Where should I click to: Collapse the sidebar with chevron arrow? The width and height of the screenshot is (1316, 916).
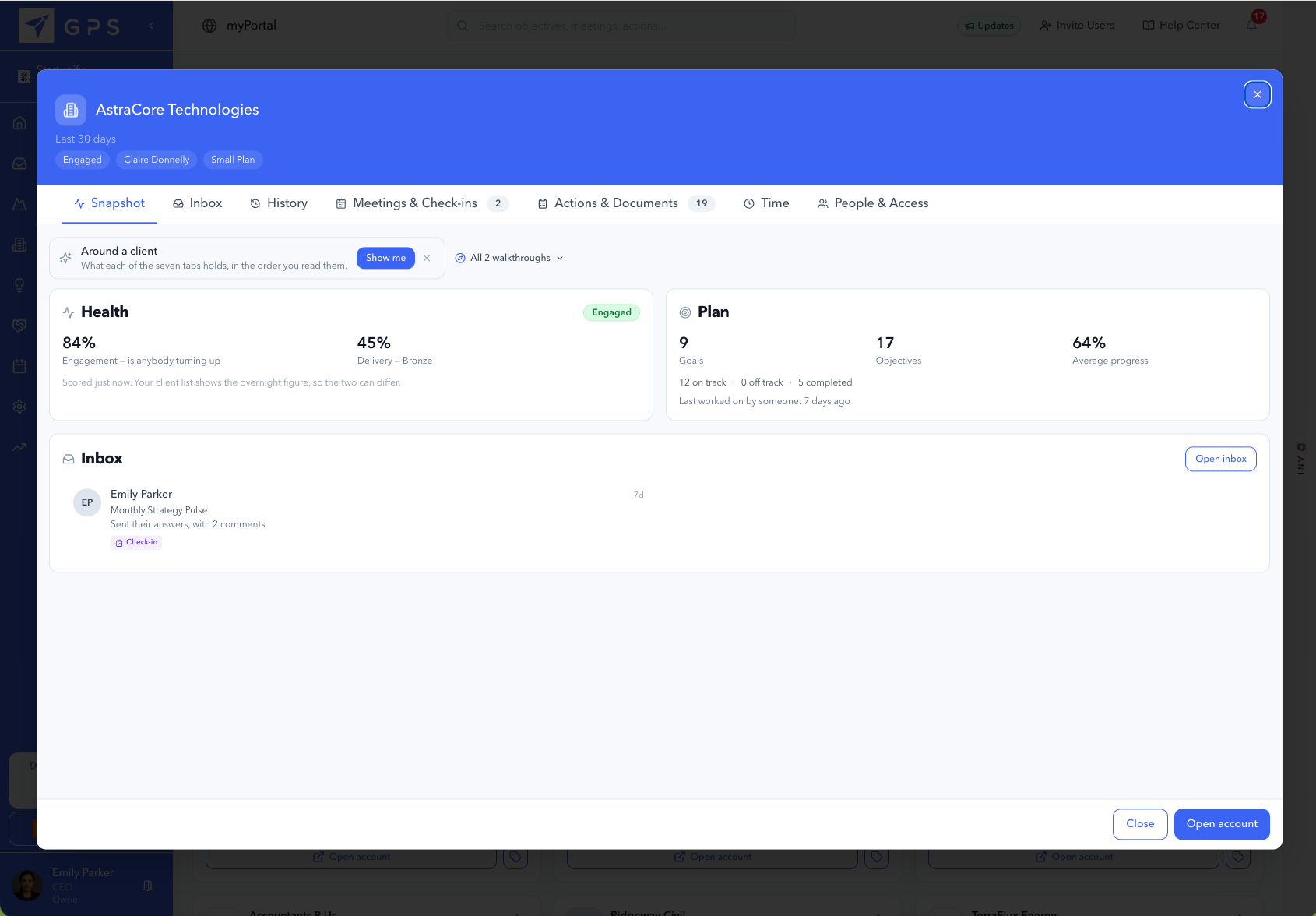tap(151, 26)
